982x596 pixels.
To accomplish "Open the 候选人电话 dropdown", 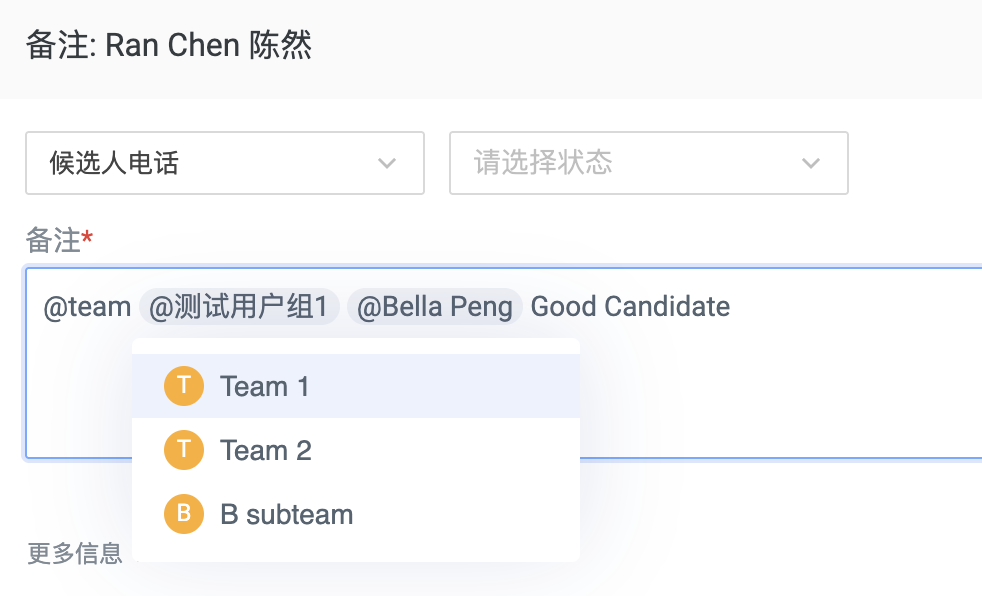I will coord(225,163).
